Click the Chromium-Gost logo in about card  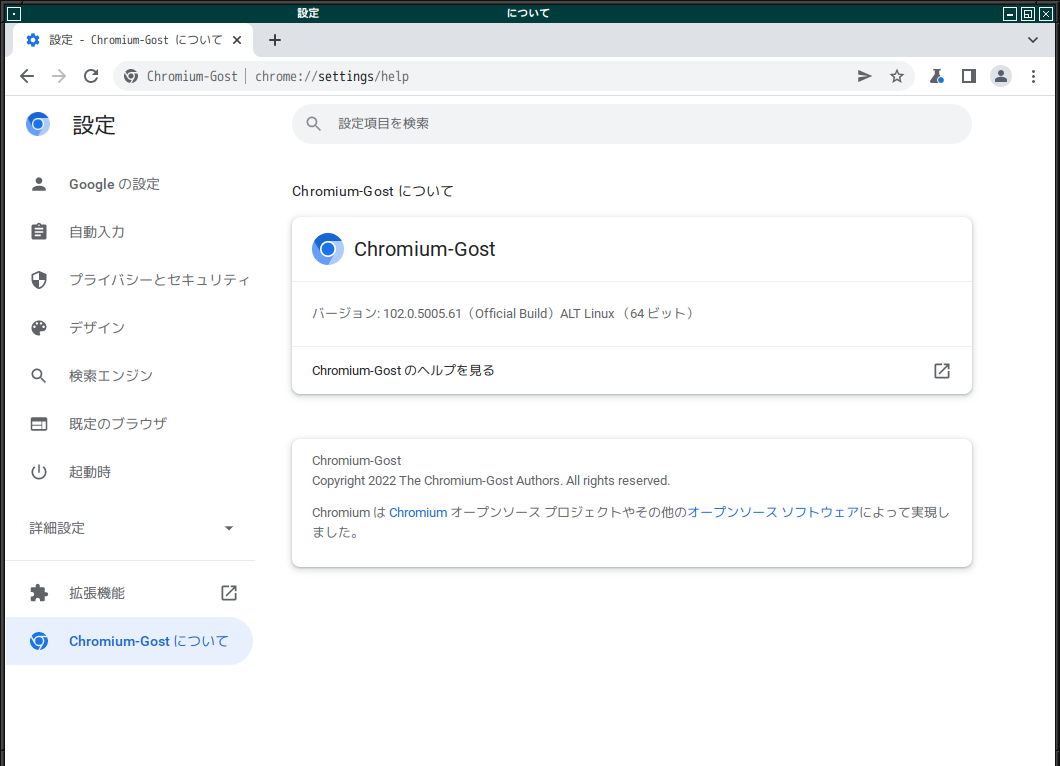pos(328,249)
